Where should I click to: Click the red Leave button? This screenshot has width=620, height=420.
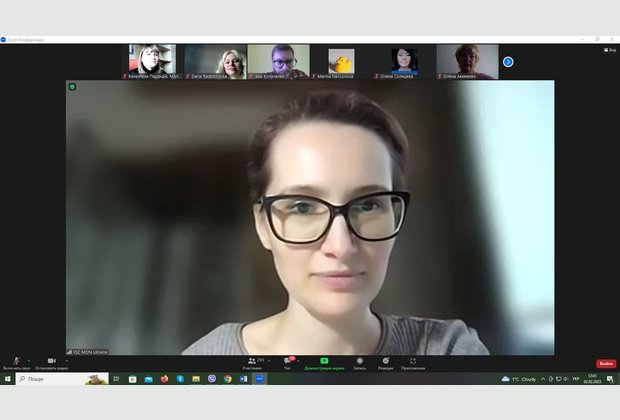pyautogui.click(x=606, y=363)
